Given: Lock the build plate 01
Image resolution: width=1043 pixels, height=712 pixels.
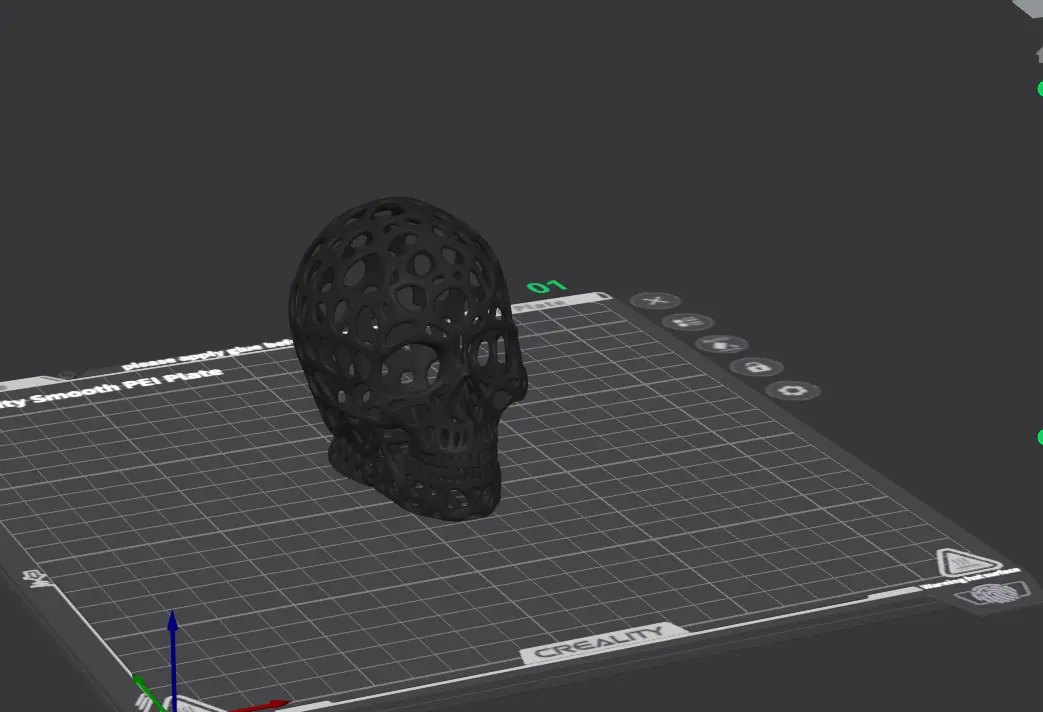Looking at the screenshot, I should (x=756, y=367).
